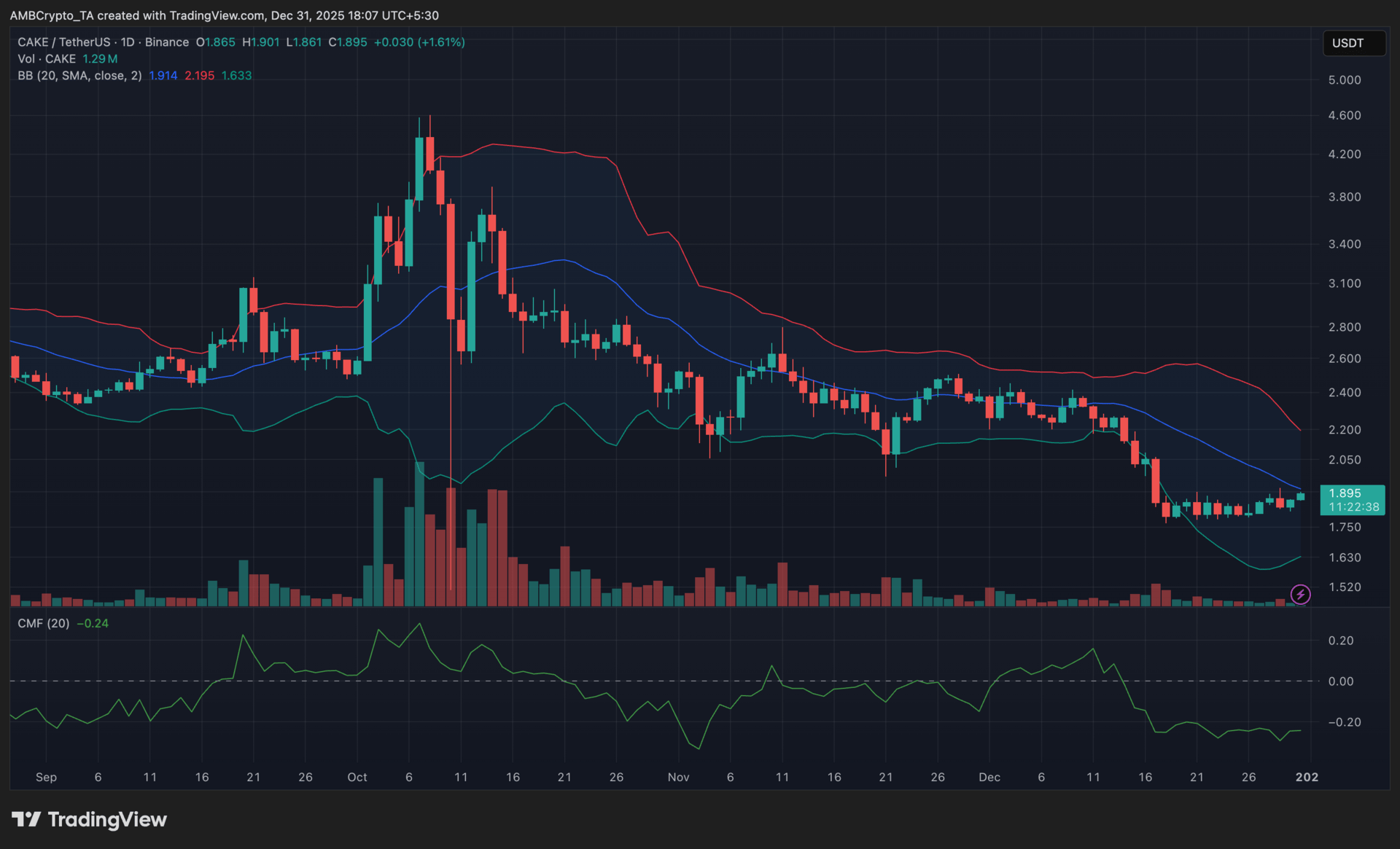Click the Dec label on time axis
This screenshot has width=1400, height=849.
989,778
